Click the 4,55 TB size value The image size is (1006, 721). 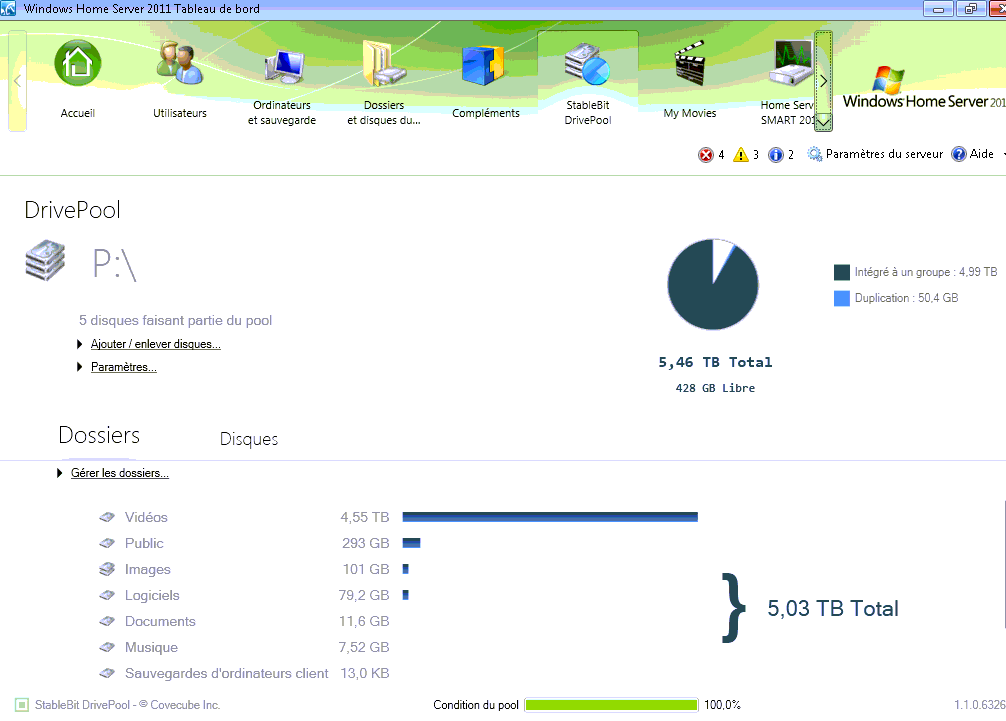tap(364, 517)
